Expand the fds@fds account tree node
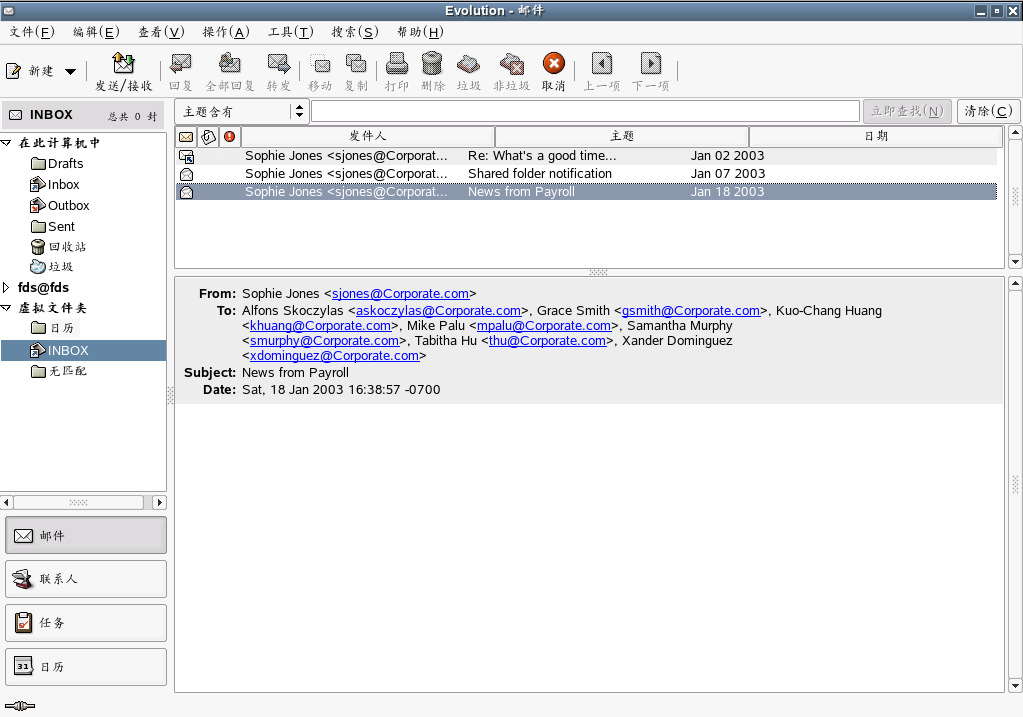 click(7, 288)
